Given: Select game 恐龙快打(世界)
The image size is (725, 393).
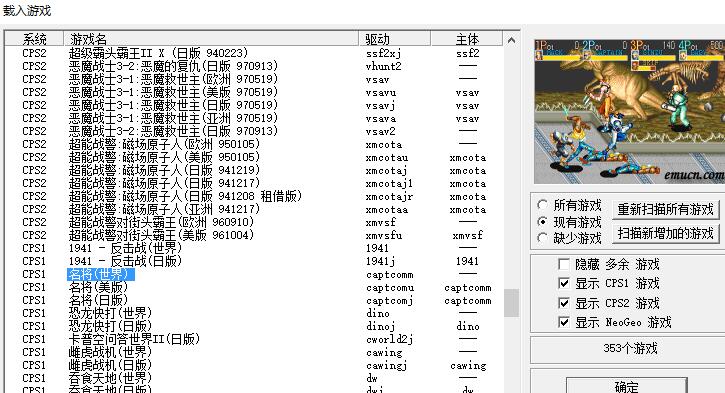Looking at the screenshot, I should 110,313.
